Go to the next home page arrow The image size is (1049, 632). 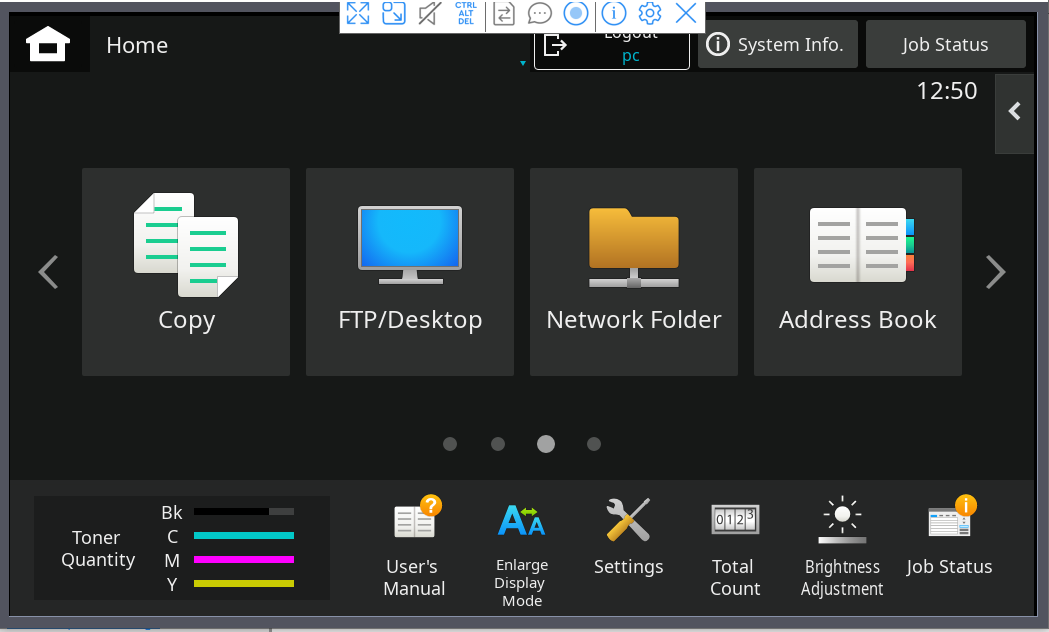coord(995,272)
